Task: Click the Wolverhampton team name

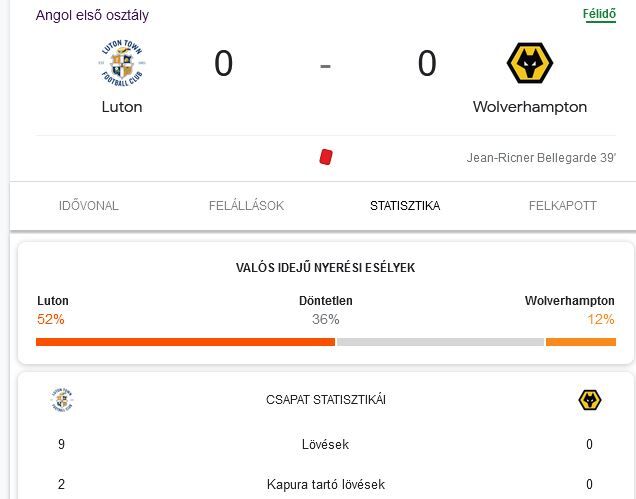Action: click(530, 107)
